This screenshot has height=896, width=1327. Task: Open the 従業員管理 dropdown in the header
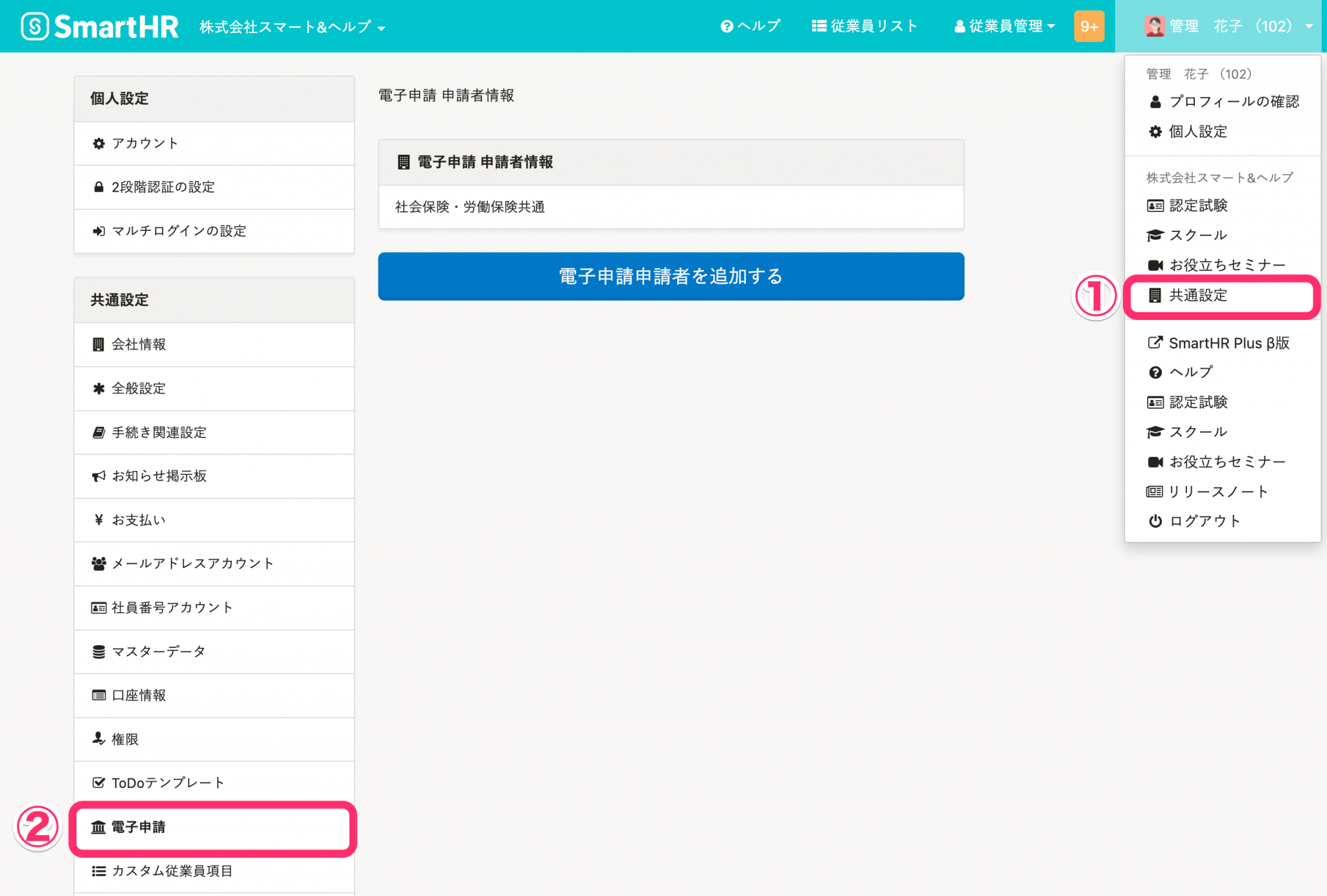[x=1004, y=27]
